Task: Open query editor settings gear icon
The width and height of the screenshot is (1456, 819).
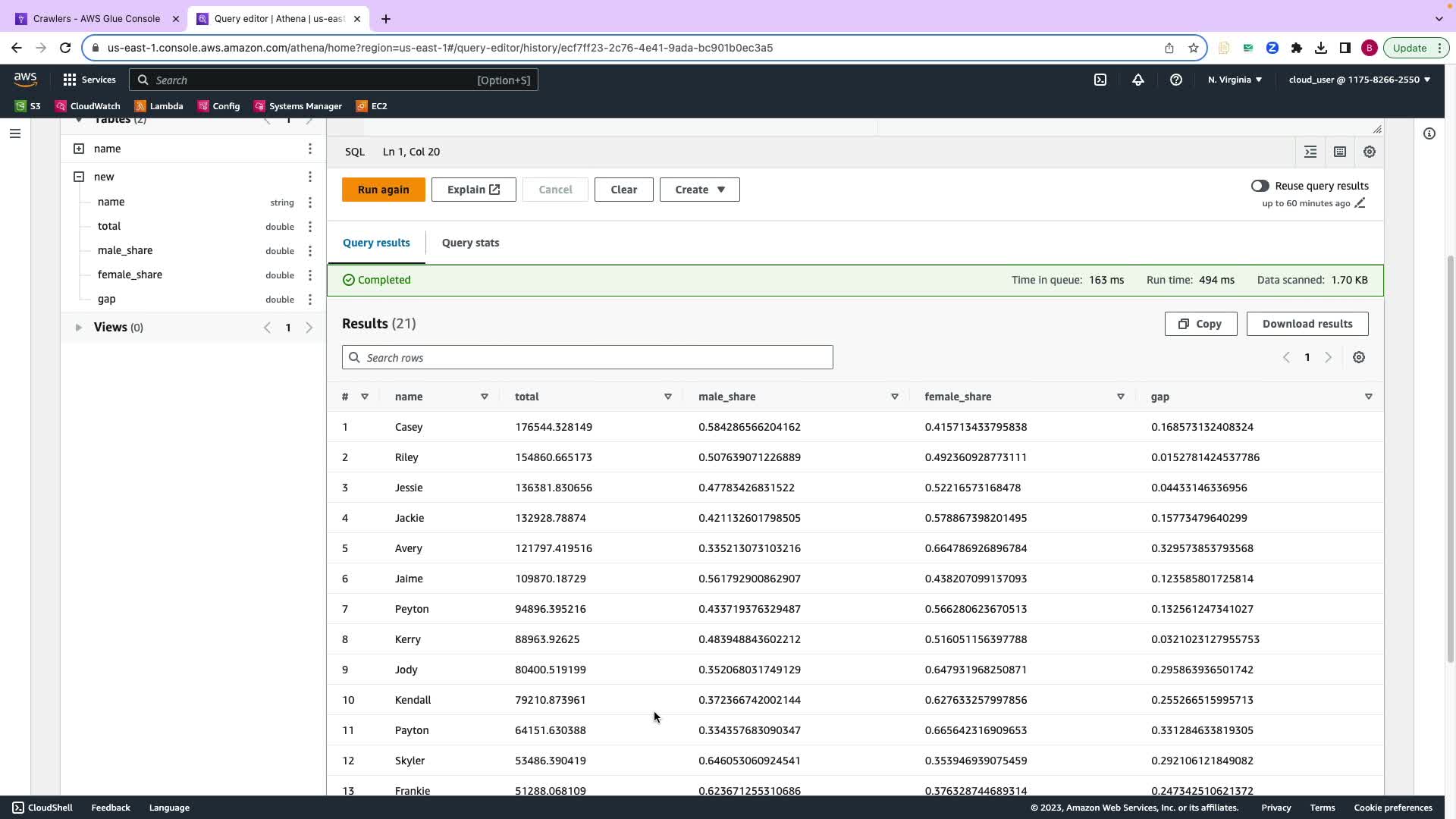Action: click(x=1369, y=152)
